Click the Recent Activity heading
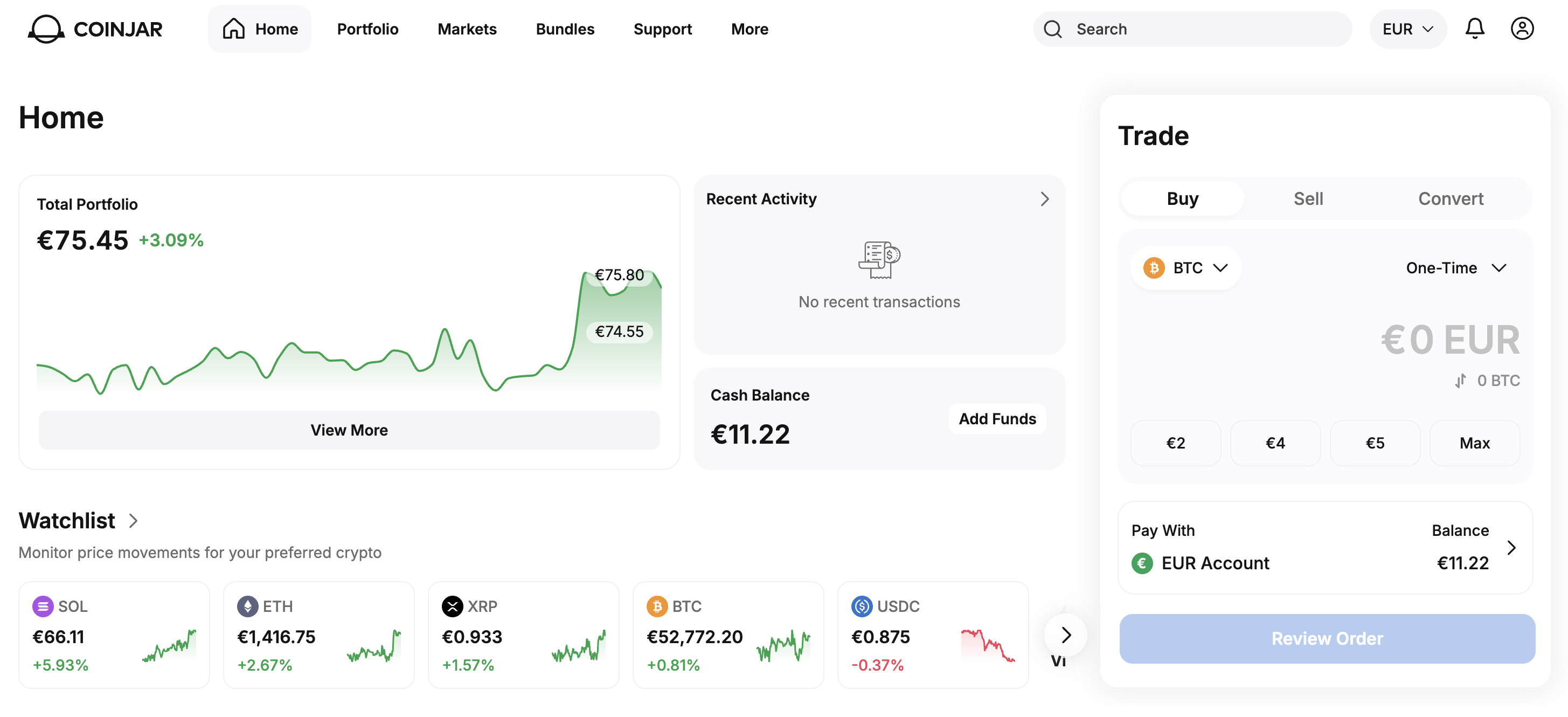 (761, 199)
